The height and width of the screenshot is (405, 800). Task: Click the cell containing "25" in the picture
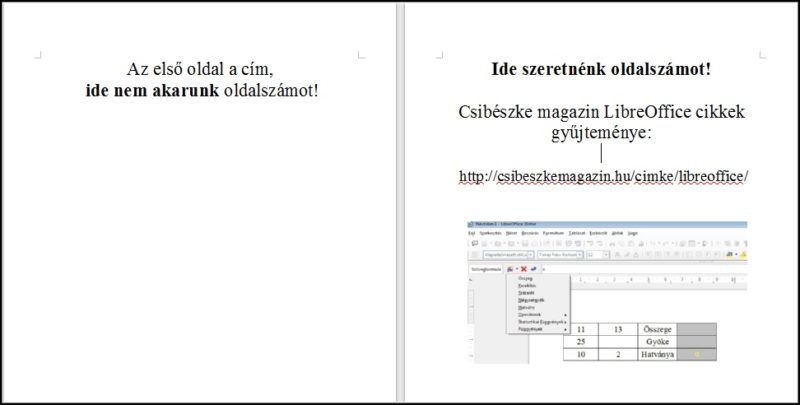pyautogui.click(x=581, y=342)
